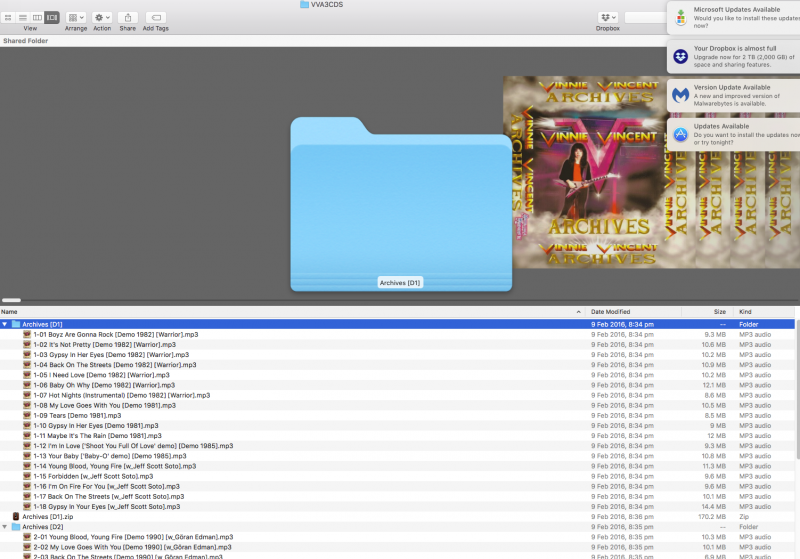
Task: Click the Add Tags toolbar icon
Action: [x=155, y=18]
